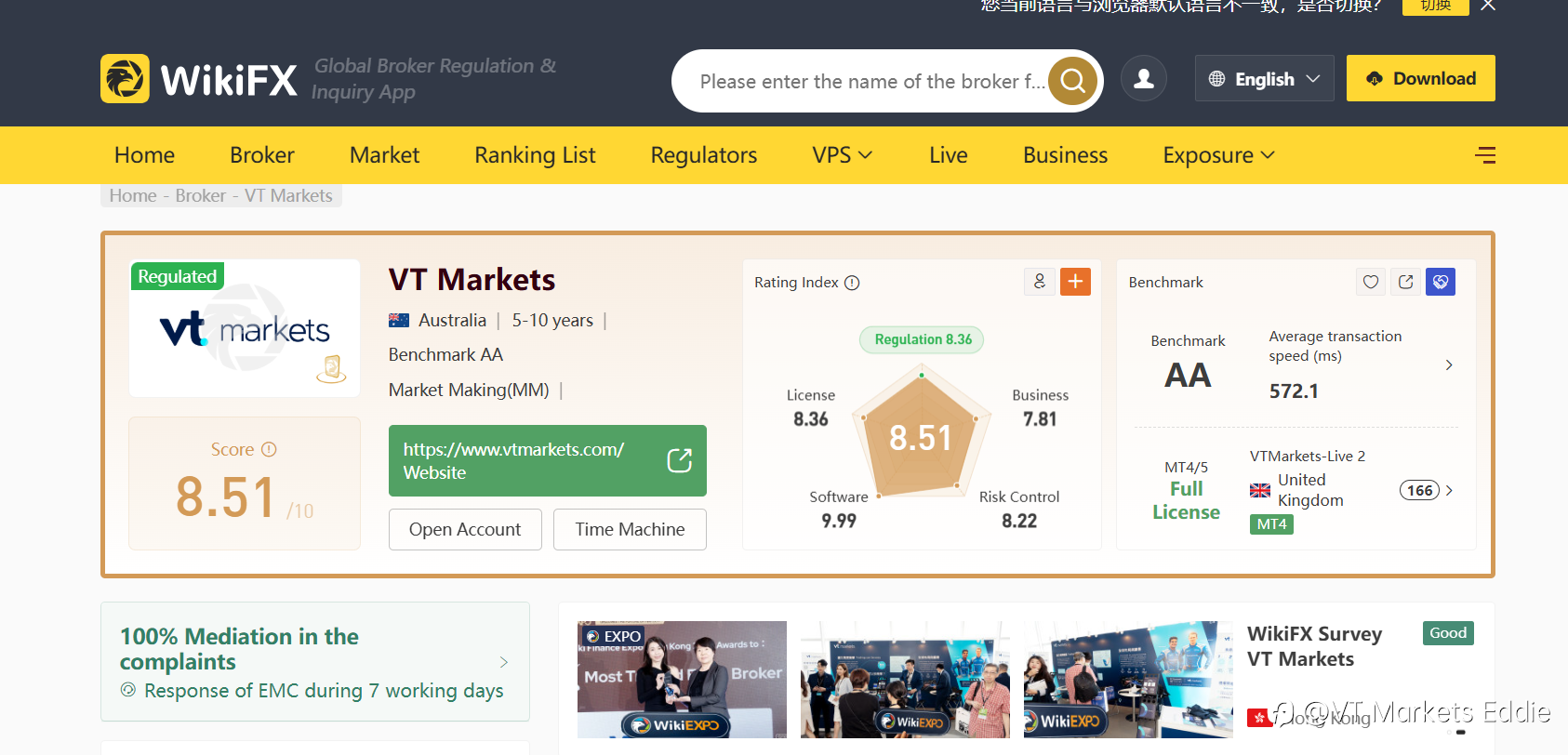Expand the average transaction speed arrow

click(1449, 365)
